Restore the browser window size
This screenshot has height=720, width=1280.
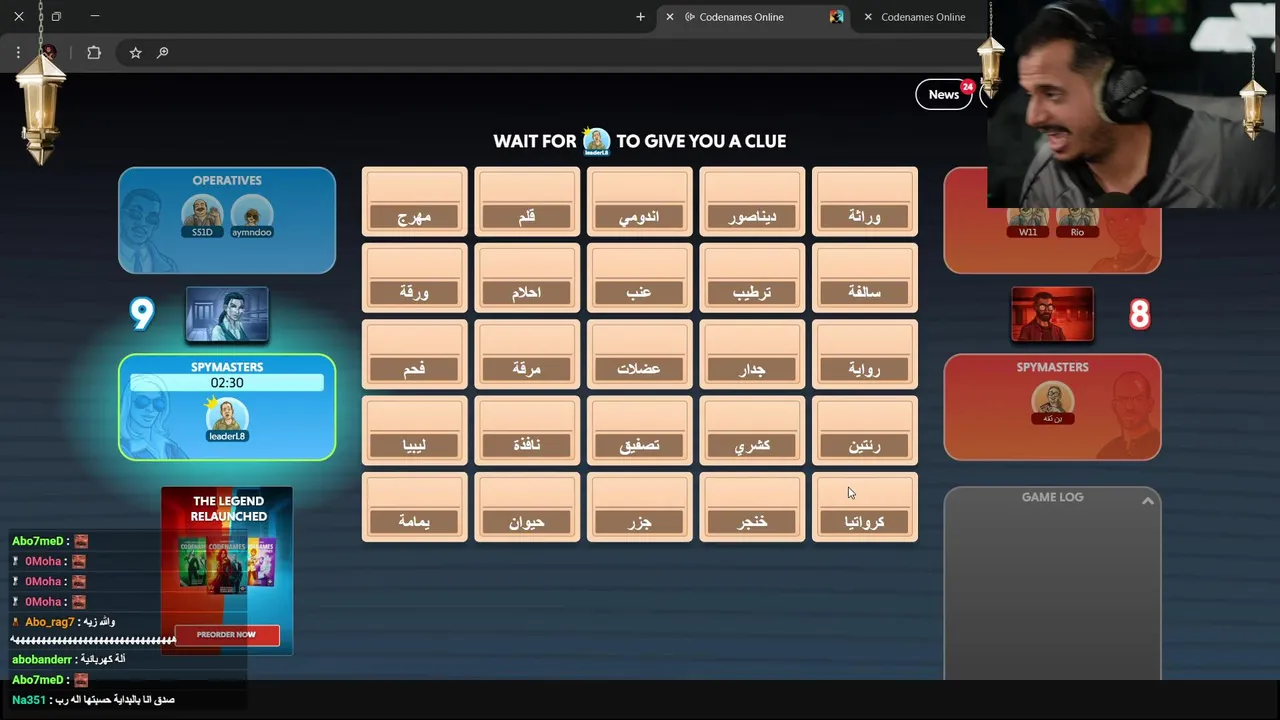[x=56, y=17]
